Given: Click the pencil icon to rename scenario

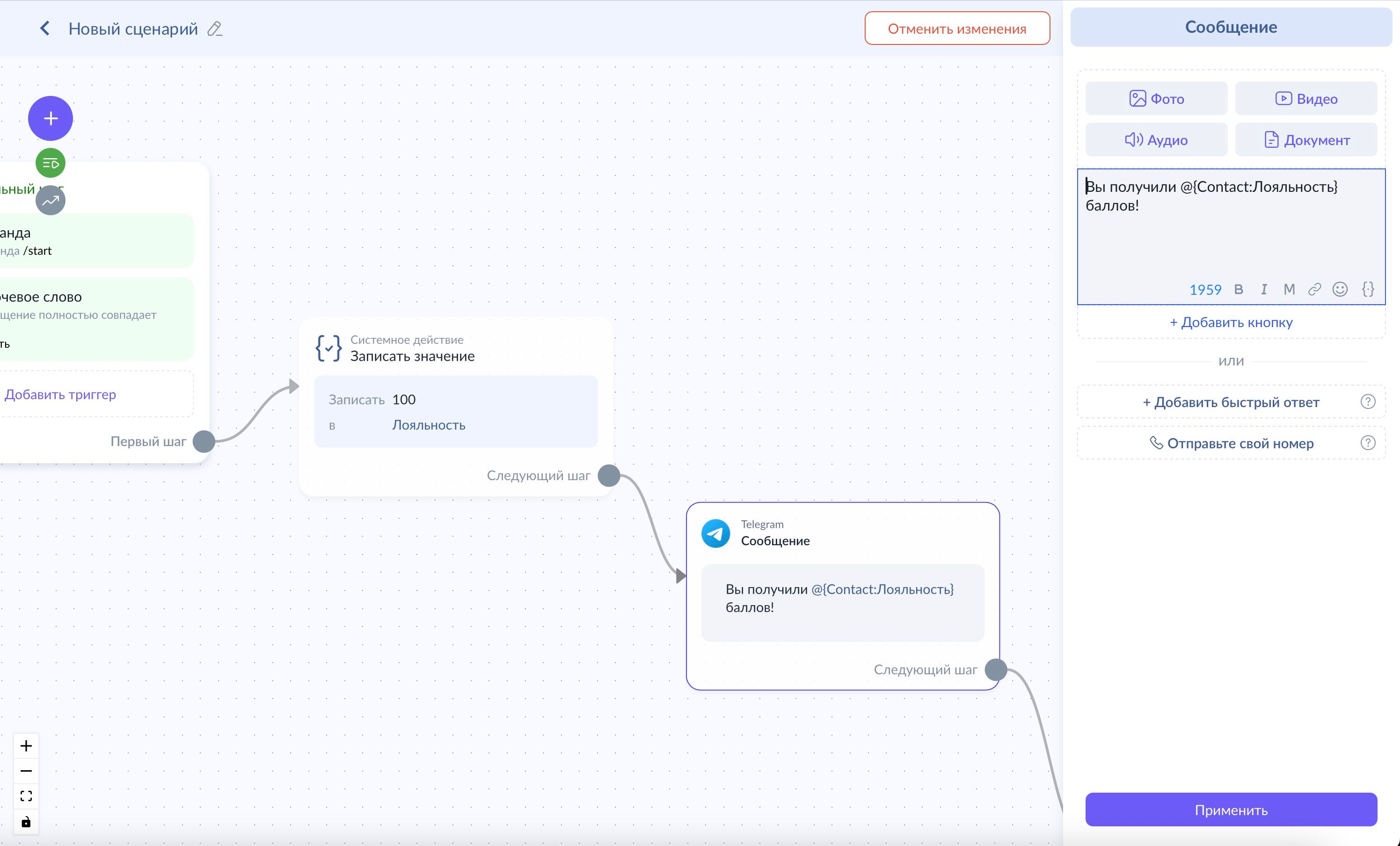Looking at the screenshot, I should click(x=215, y=29).
